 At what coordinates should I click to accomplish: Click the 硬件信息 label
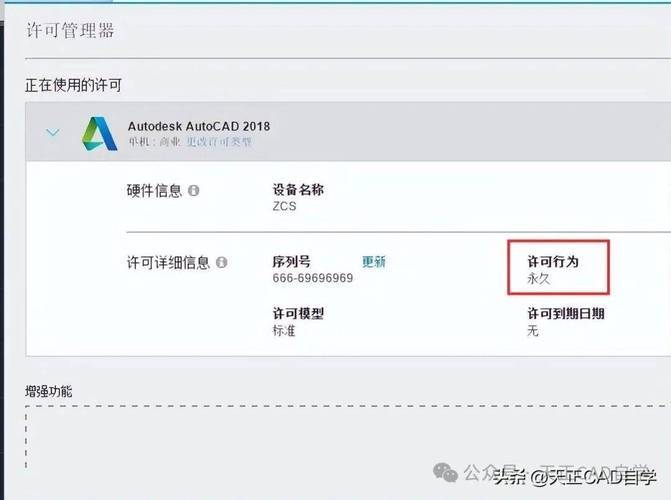tap(154, 190)
